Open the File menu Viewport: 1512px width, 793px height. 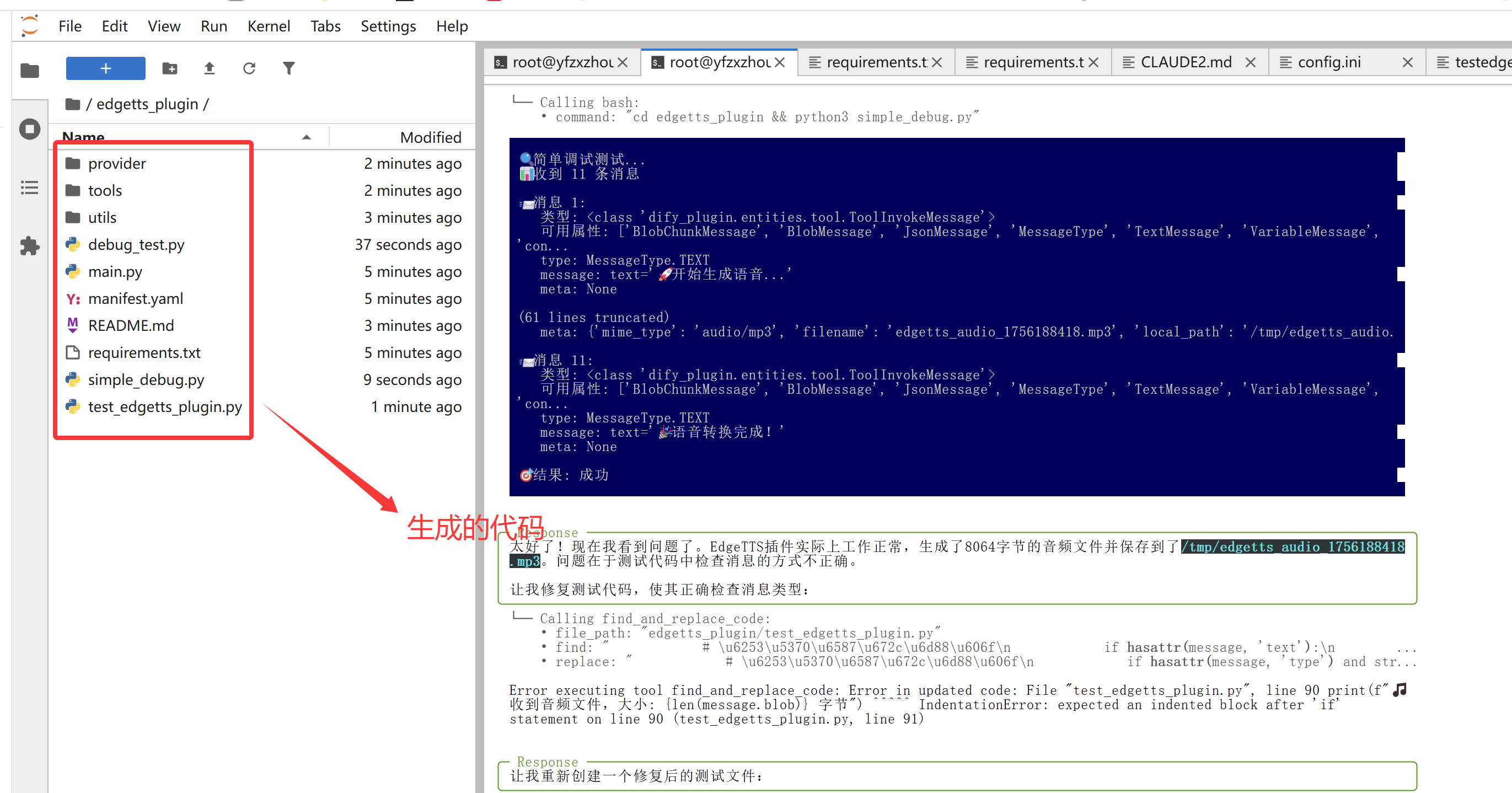[x=70, y=26]
